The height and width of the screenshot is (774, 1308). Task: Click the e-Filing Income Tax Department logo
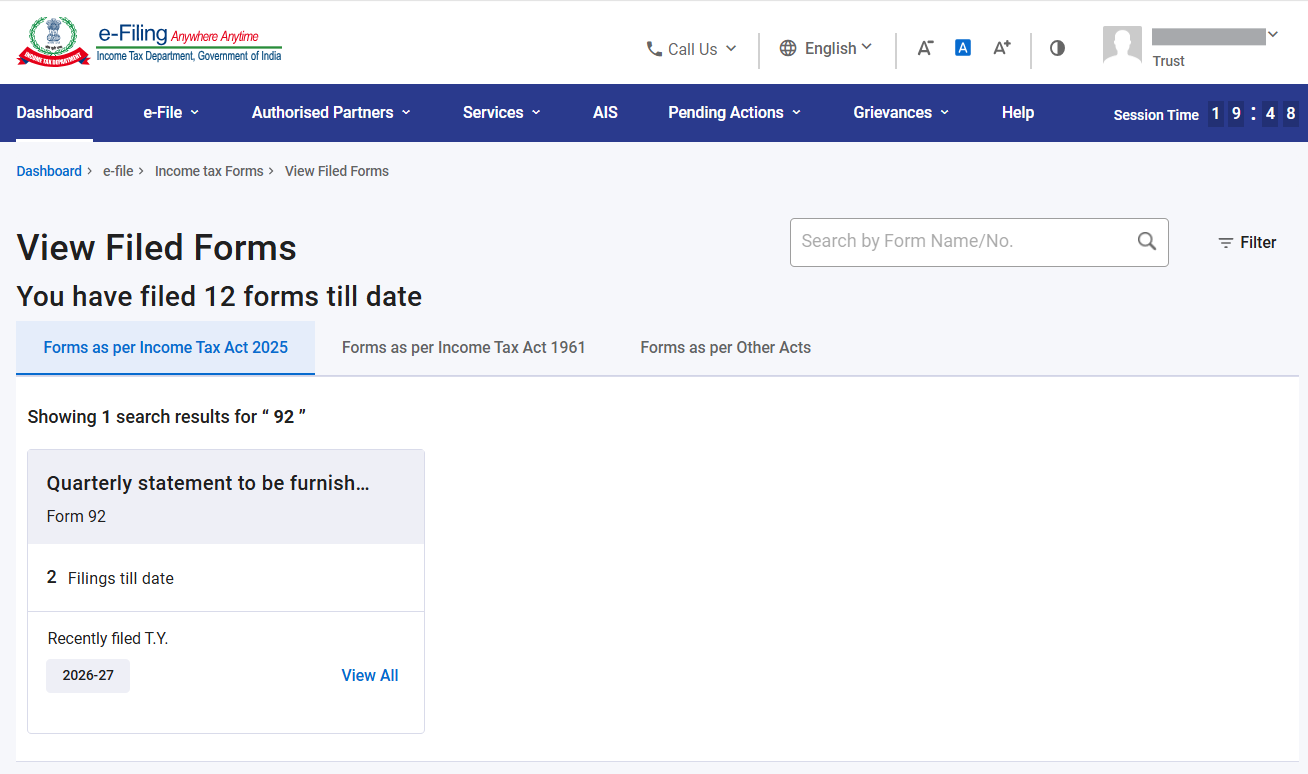coord(150,42)
